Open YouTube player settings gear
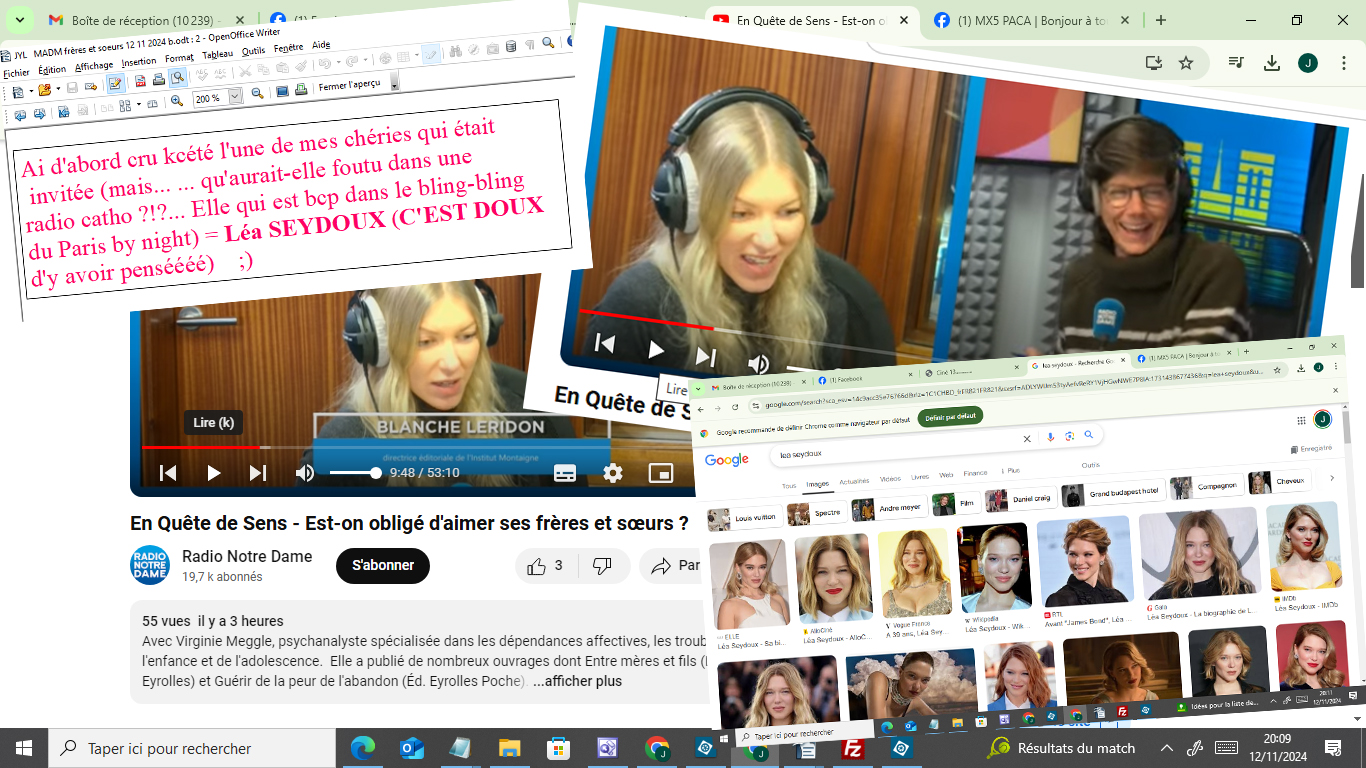Screen dimensions: 1366x768 (x=613, y=473)
